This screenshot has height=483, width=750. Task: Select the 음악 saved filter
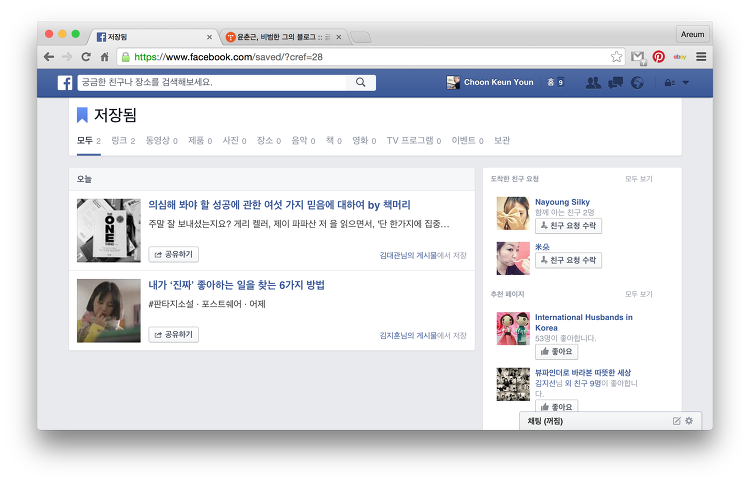[x=303, y=141]
